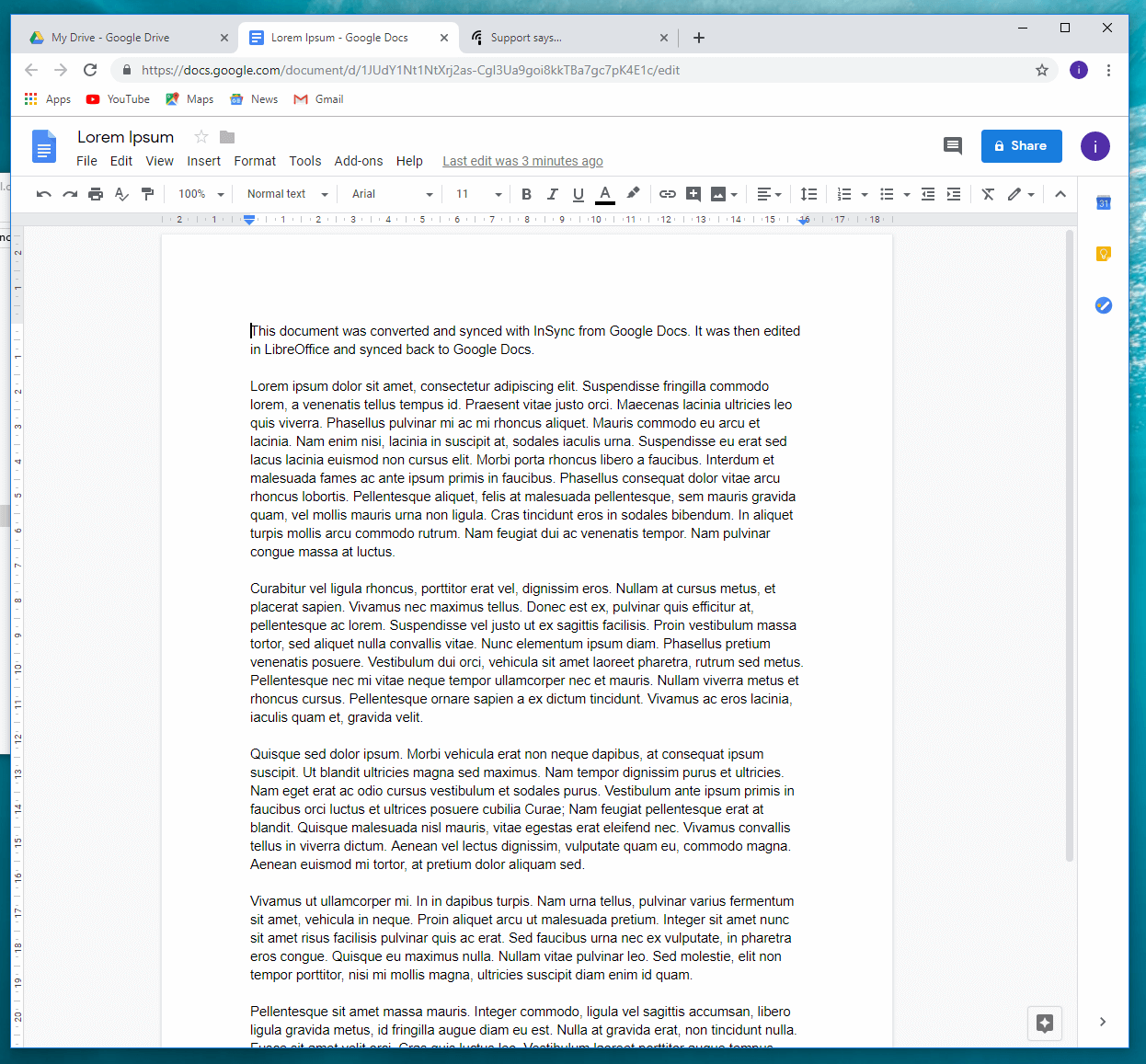This screenshot has width=1146, height=1064.
Task: Click the Insert link icon
Action: [x=668, y=194]
